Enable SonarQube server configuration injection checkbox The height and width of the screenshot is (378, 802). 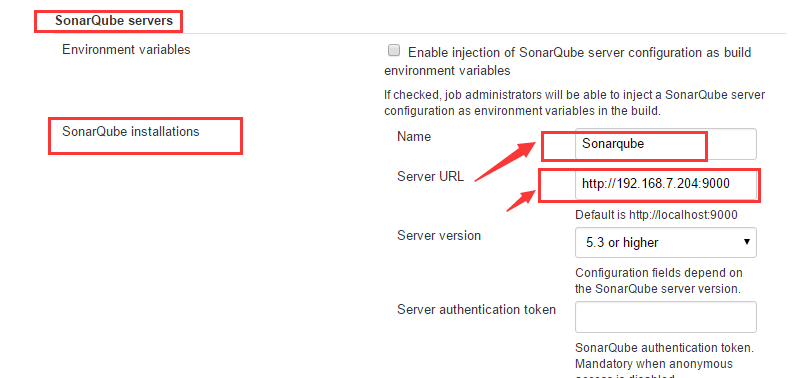[x=394, y=51]
